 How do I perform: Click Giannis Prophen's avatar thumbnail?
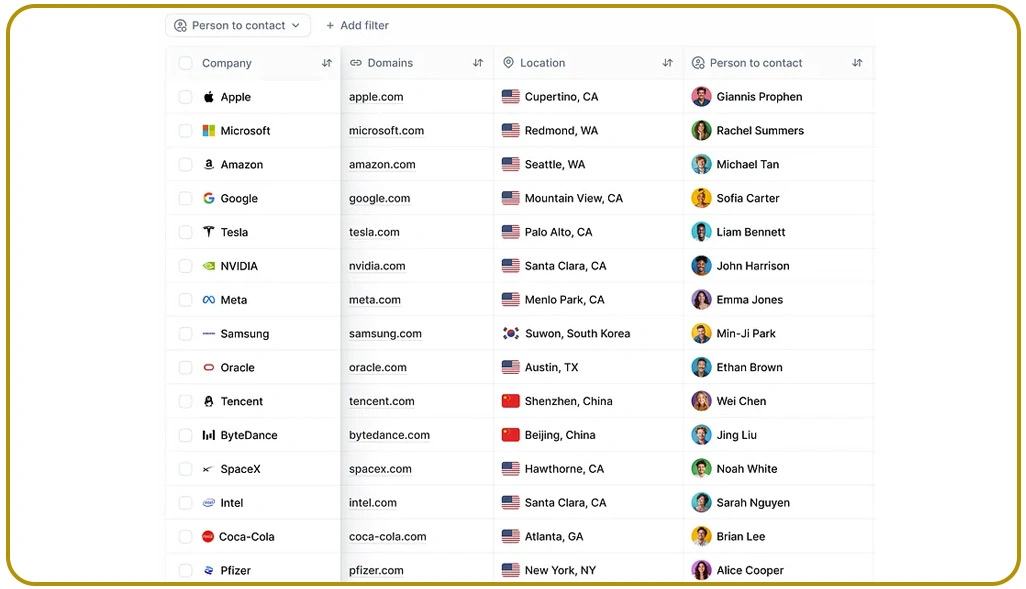(701, 97)
